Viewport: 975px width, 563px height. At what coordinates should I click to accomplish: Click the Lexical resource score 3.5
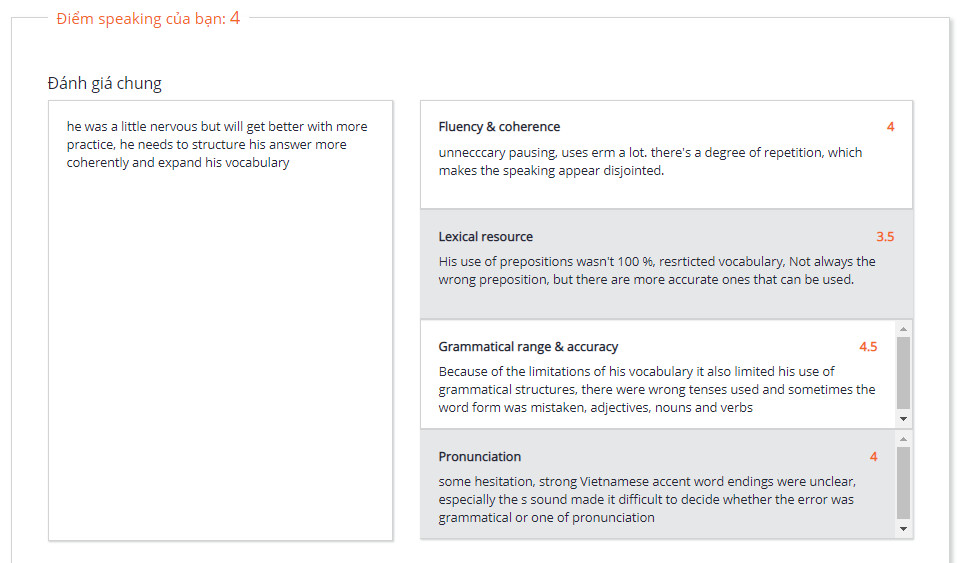tap(885, 237)
